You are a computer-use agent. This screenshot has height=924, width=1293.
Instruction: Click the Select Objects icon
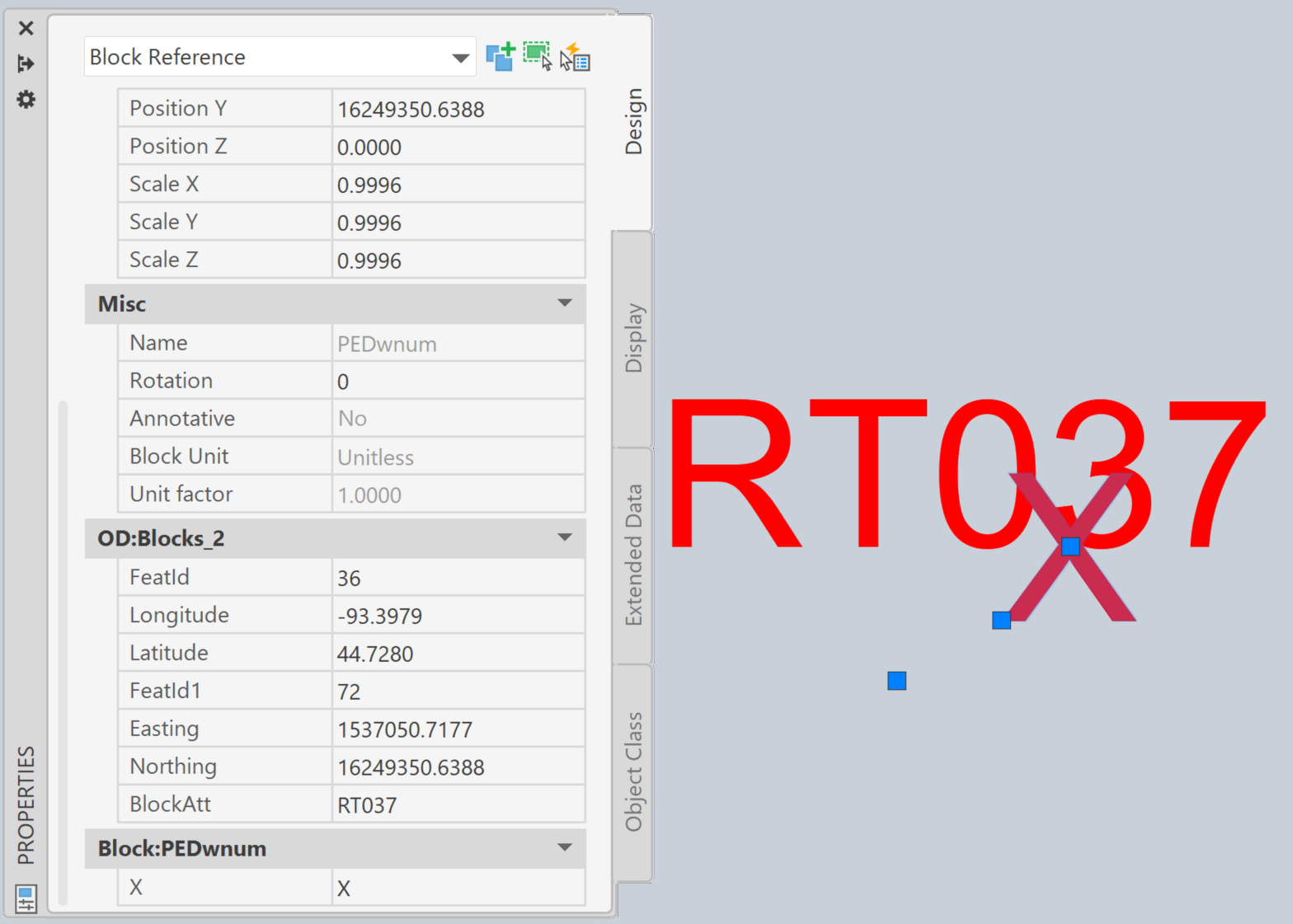click(538, 57)
